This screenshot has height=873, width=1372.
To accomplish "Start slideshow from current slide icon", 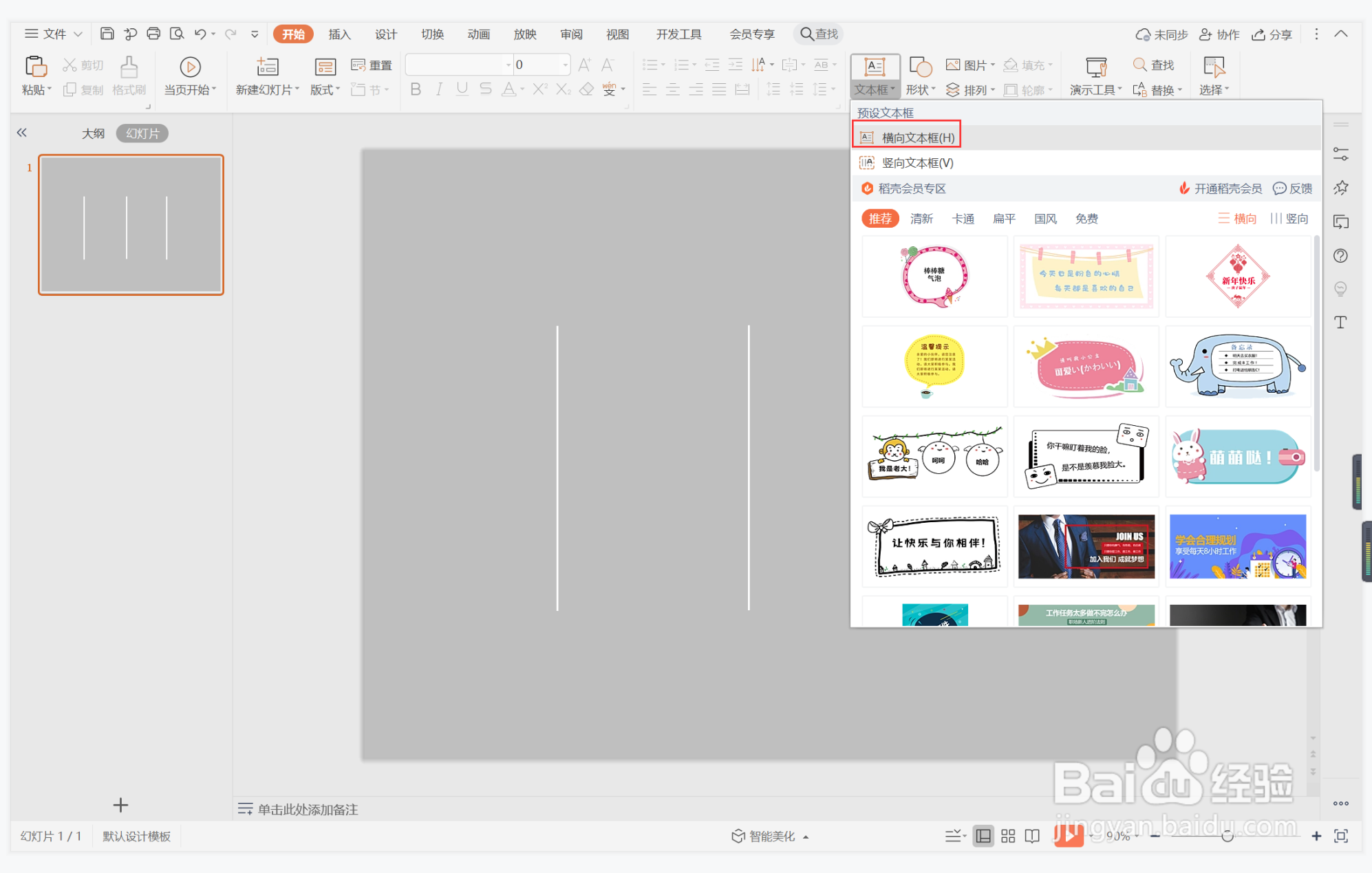I will pyautogui.click(x=190, y=67).
